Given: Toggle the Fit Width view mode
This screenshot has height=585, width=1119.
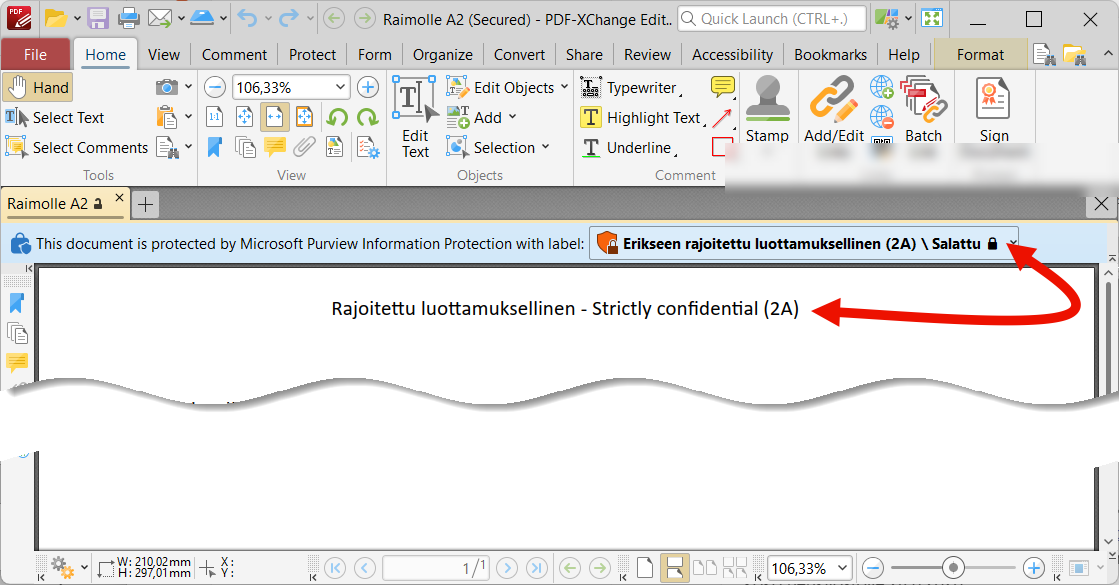Looking at the screenshot, I should pyautogui.click(x=275, y=117).
